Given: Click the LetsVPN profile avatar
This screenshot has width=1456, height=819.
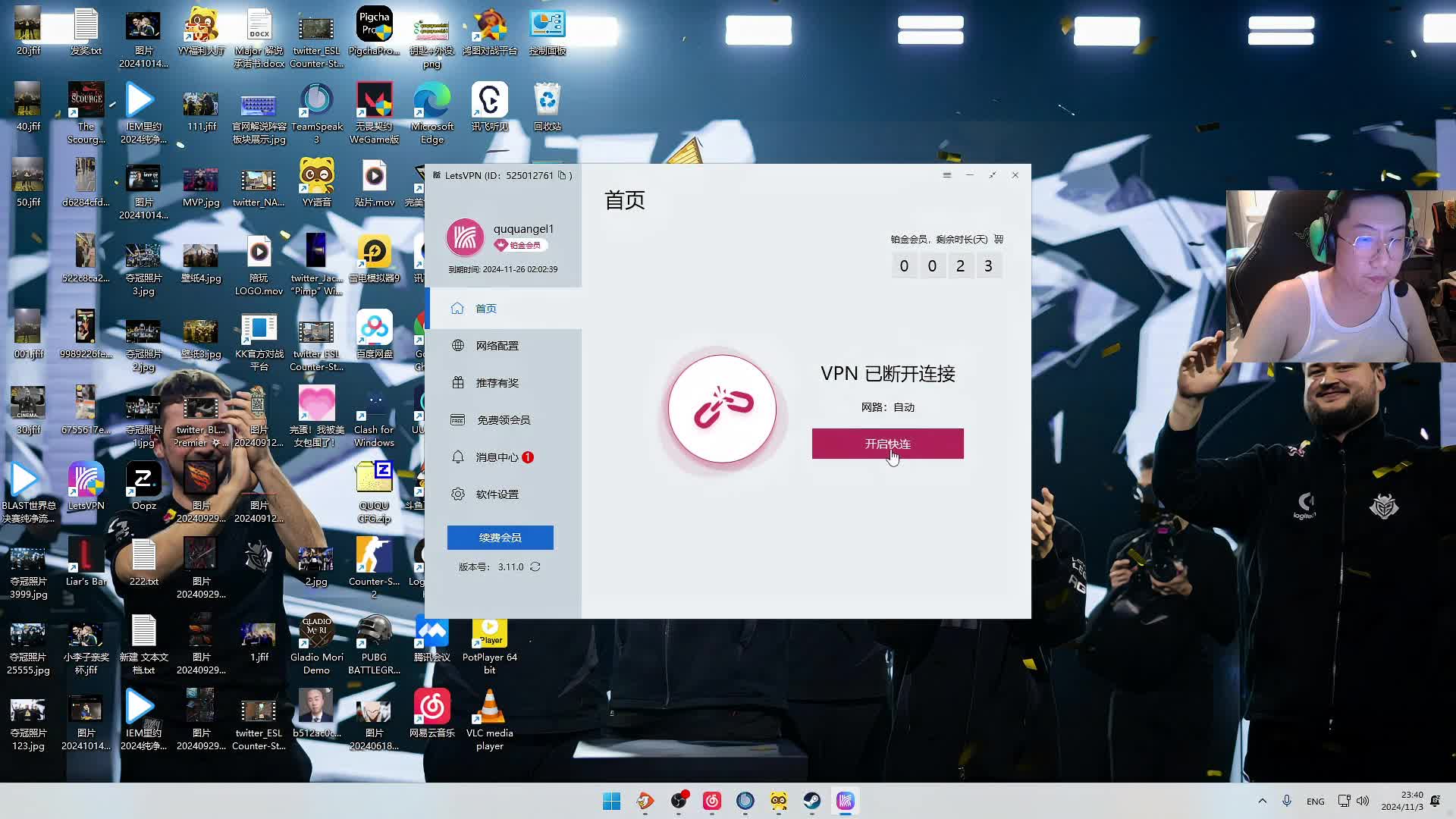Looking at the screenshot, I should tap(465, 237).
